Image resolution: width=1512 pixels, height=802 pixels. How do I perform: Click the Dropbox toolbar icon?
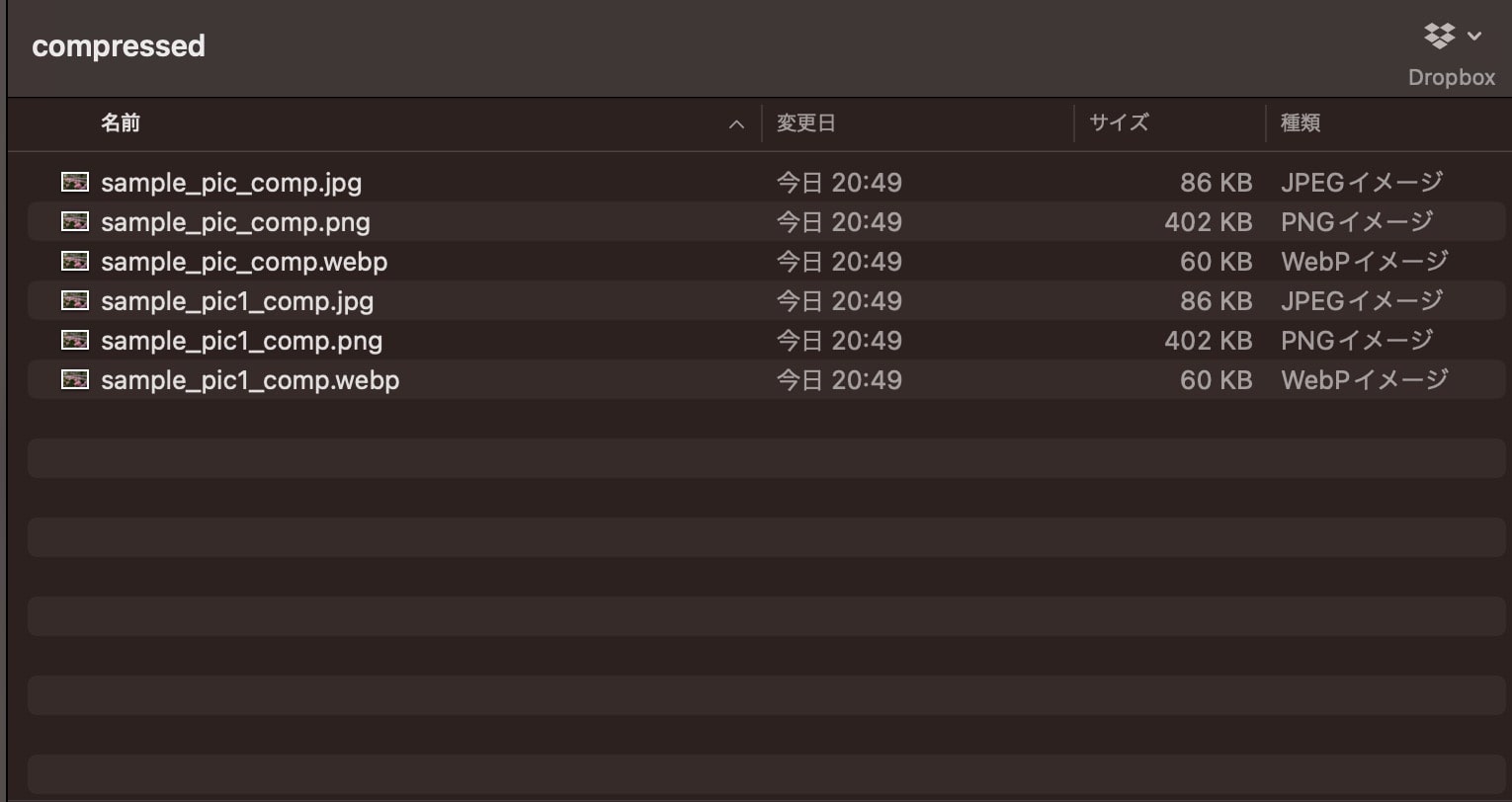(1439, 37)
